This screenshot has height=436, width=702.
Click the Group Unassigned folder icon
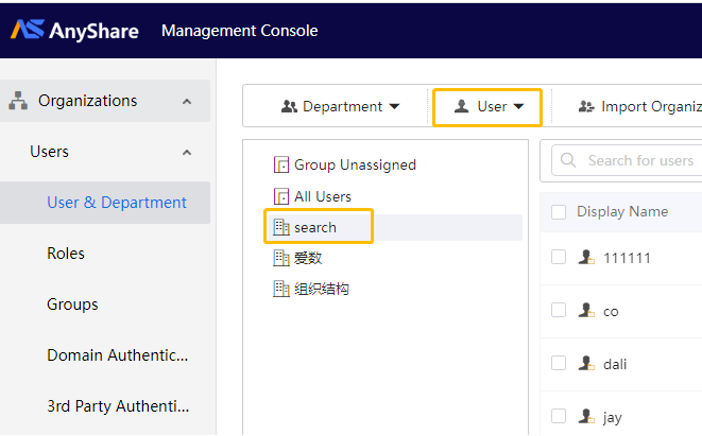281,165
